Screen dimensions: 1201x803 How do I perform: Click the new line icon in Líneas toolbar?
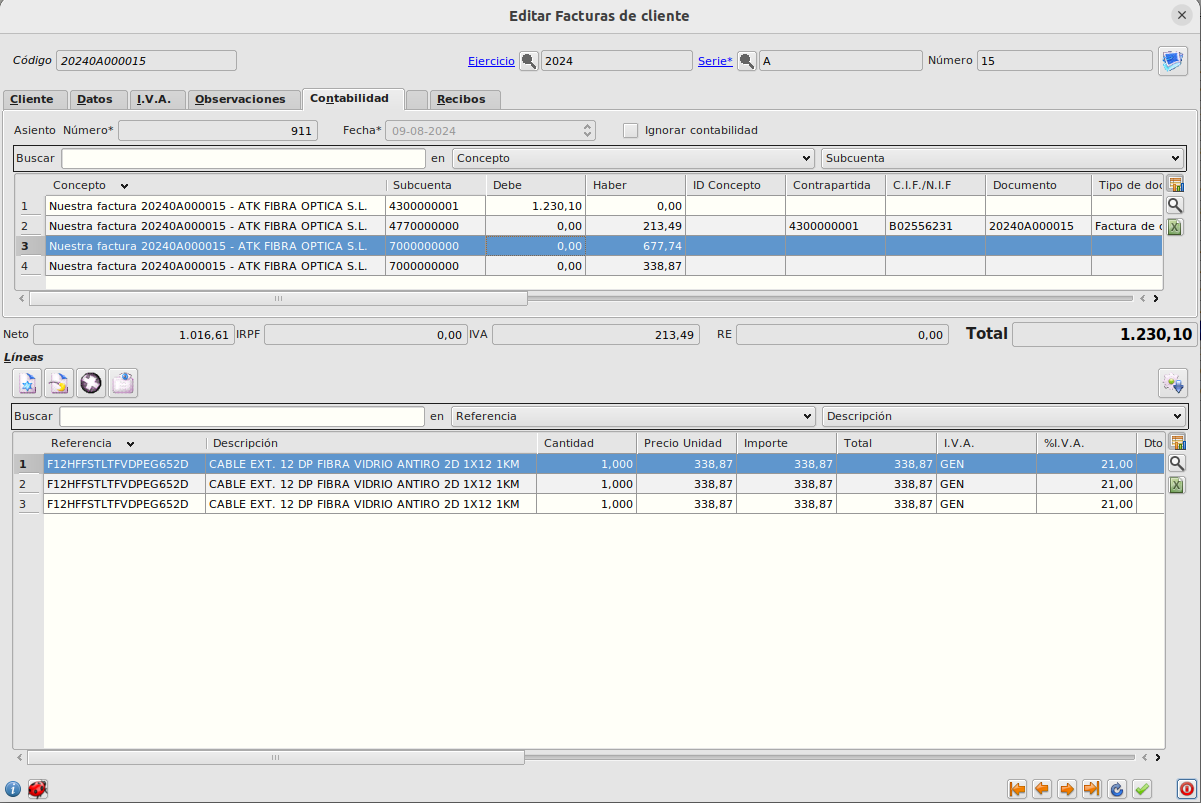(x=27, y=382)
